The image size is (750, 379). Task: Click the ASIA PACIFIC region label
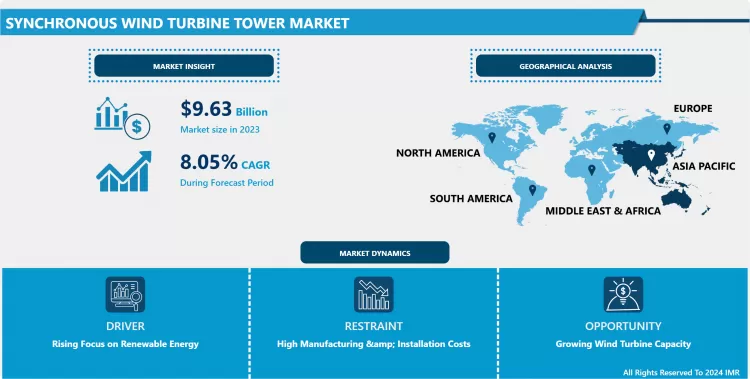pyautogui.click(x=704, y=167)
